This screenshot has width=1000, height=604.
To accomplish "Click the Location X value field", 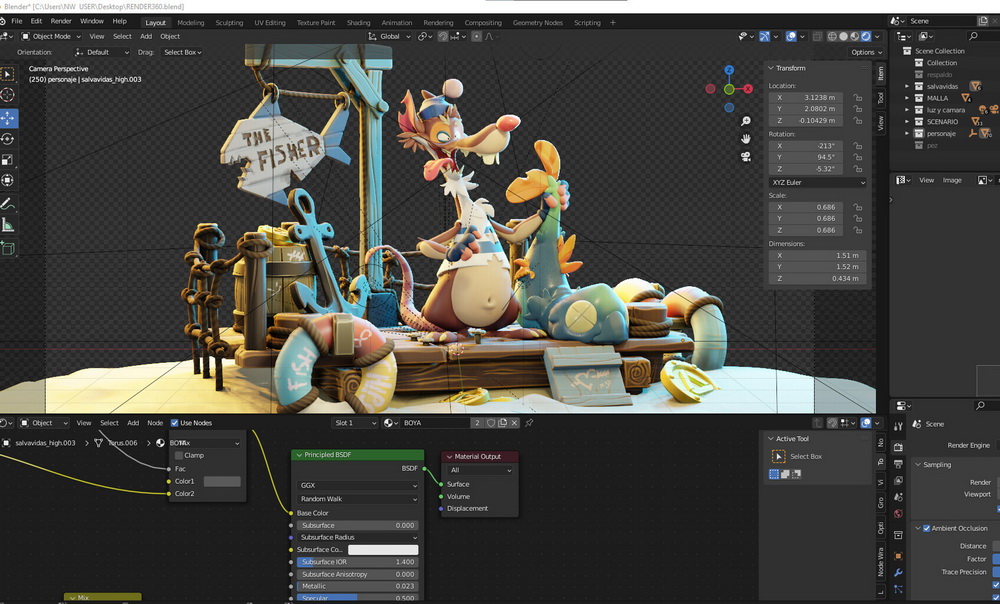I will click(x=805, y=98).
